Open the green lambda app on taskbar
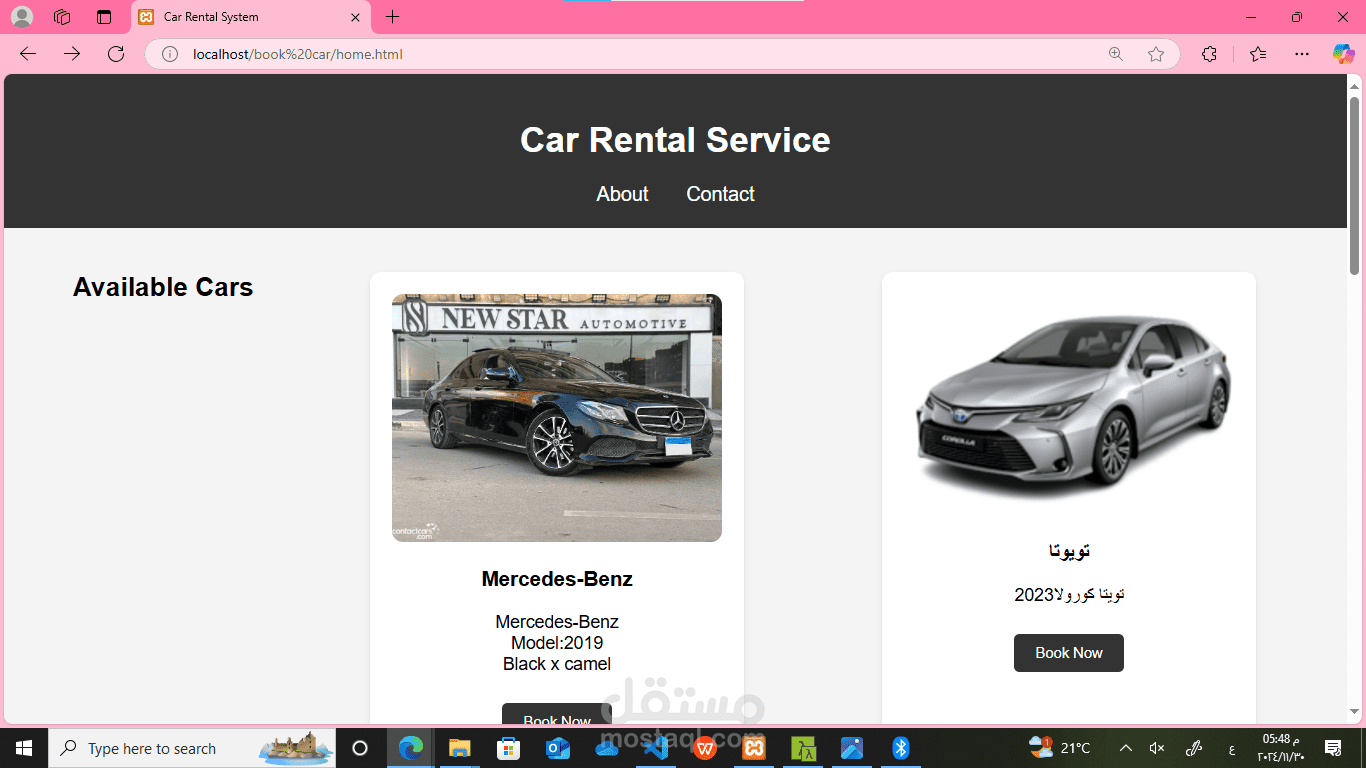1366x768 pixels. [803, 748]
